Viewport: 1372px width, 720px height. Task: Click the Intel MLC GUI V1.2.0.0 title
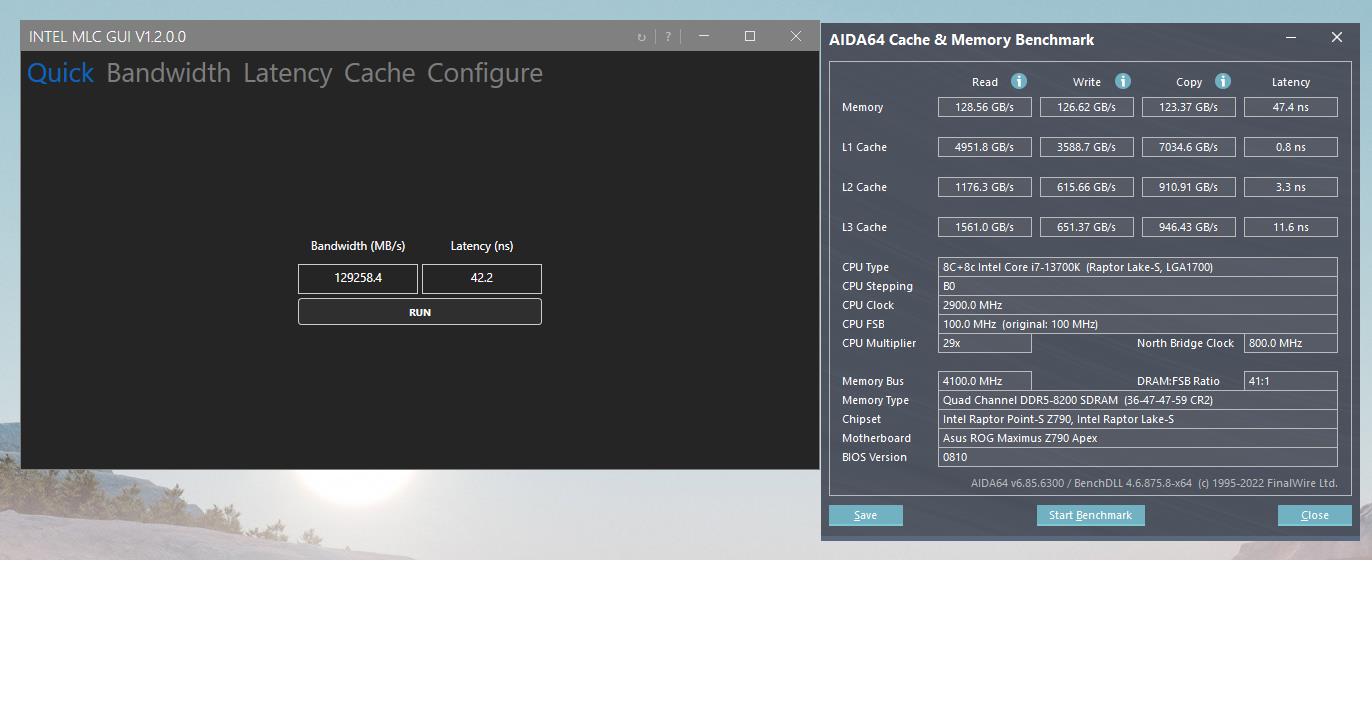coord(107,37)
